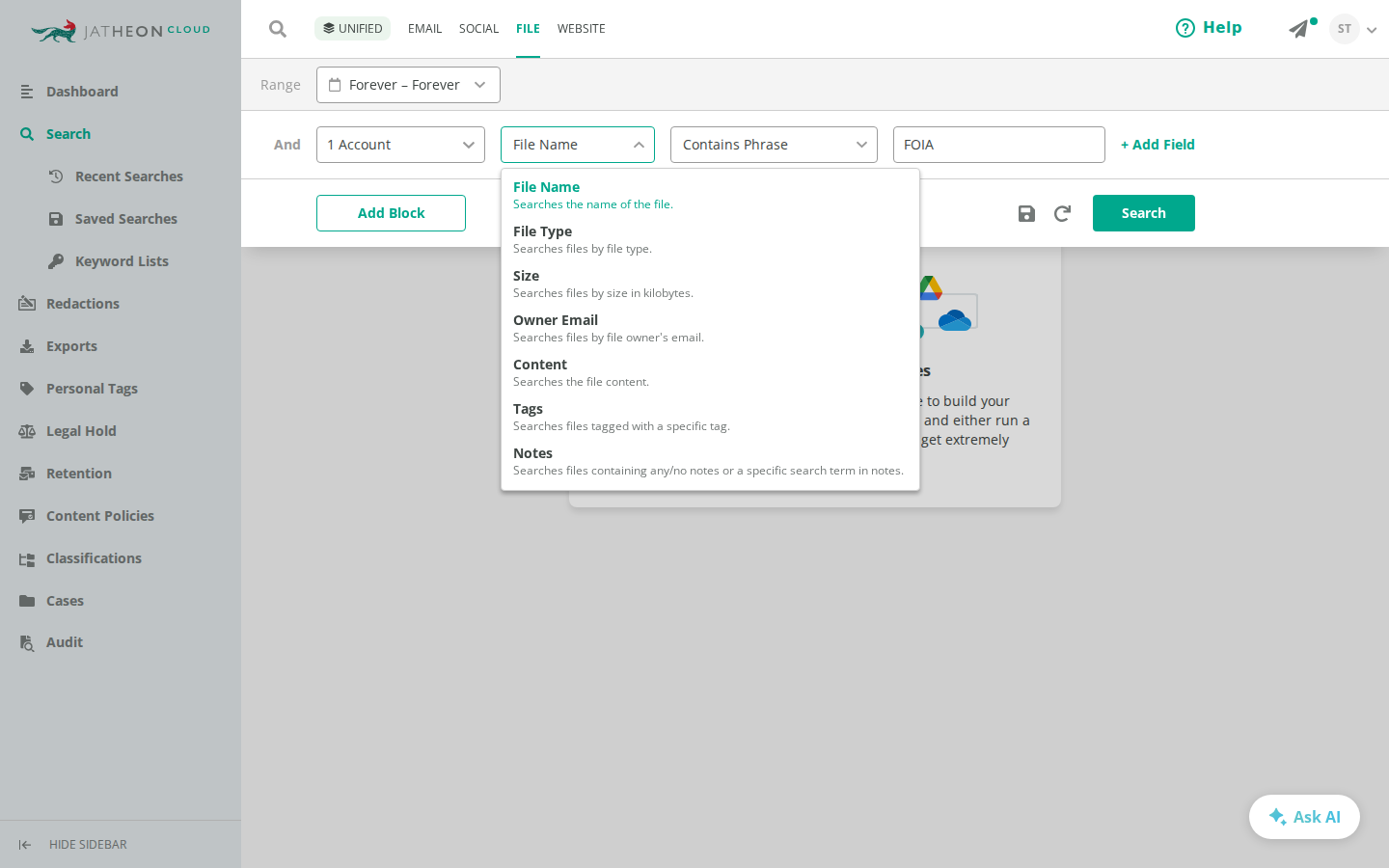Click the paper plane notifications icon

[x=1299, y=29]
